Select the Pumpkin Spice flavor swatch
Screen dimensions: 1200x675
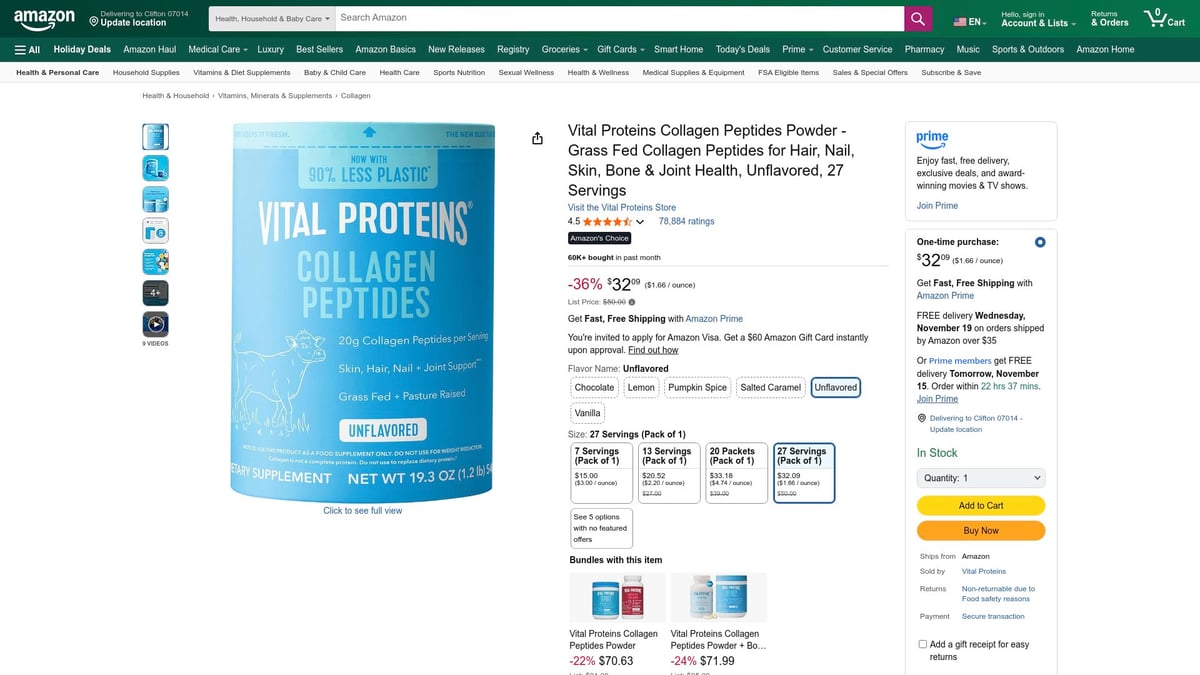pos(697,387)
